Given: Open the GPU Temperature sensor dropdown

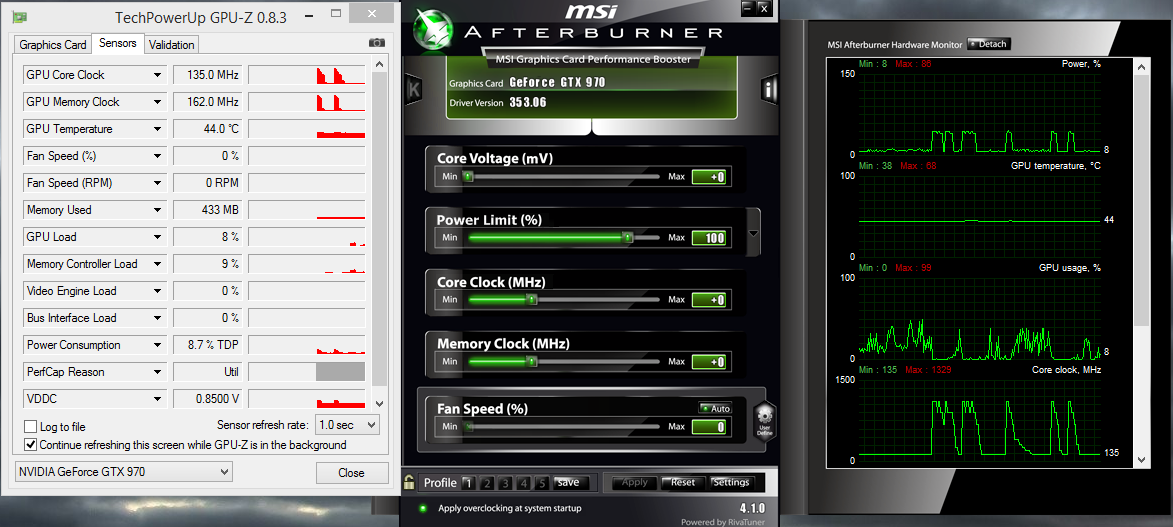Looking at the screenshot, I should pyautogui.click(x=157, y=129).
